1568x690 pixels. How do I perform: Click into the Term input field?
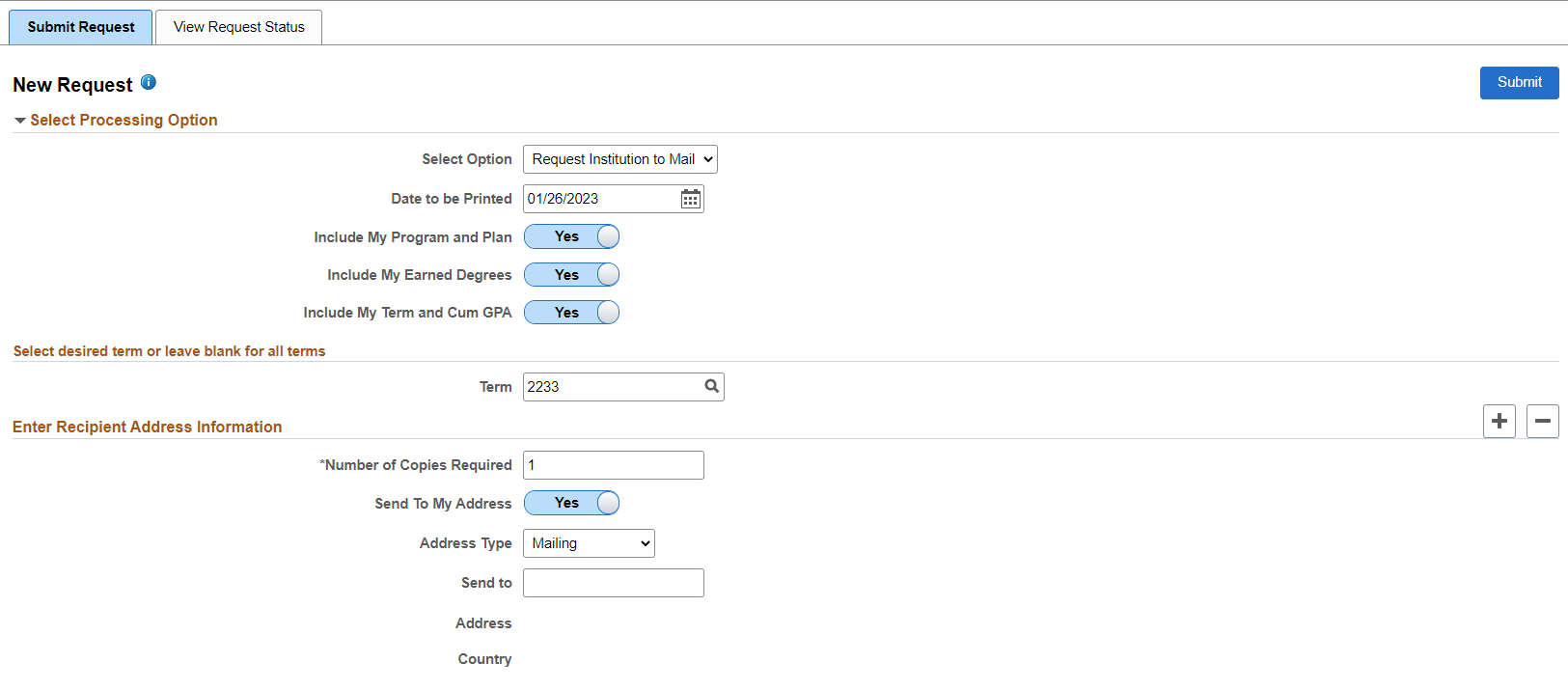[x=612, y=387]
